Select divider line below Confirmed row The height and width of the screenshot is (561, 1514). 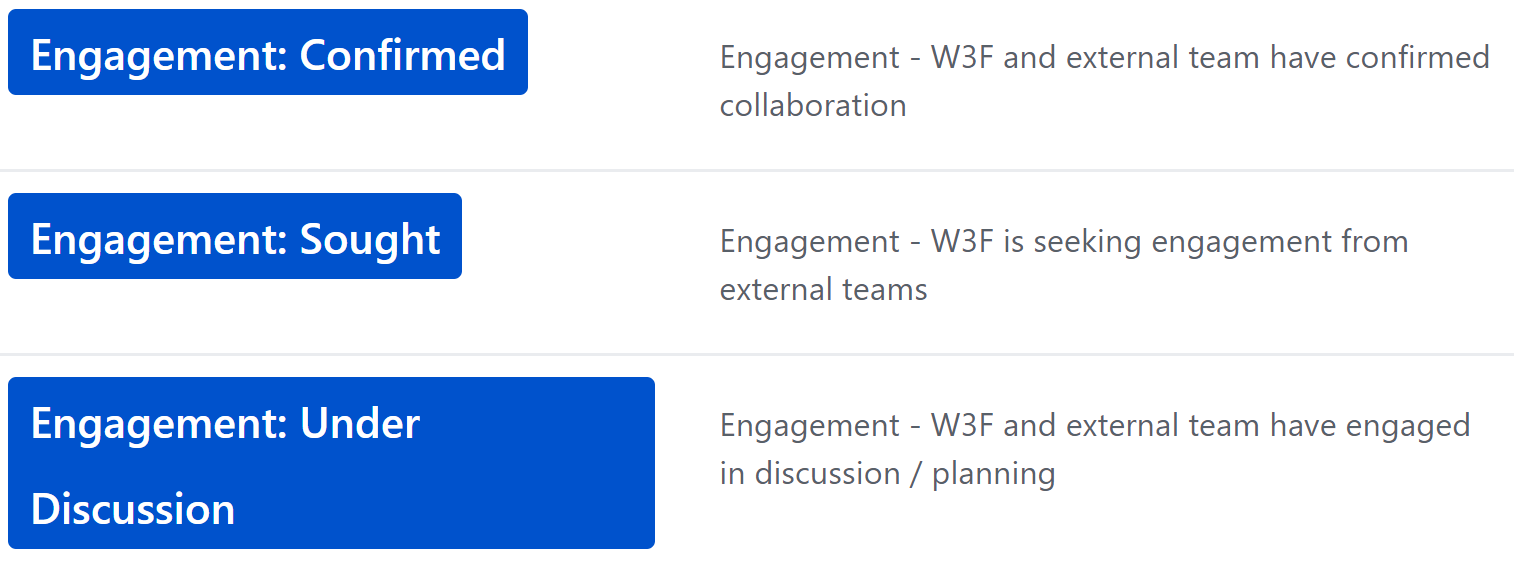coord(757,170)
